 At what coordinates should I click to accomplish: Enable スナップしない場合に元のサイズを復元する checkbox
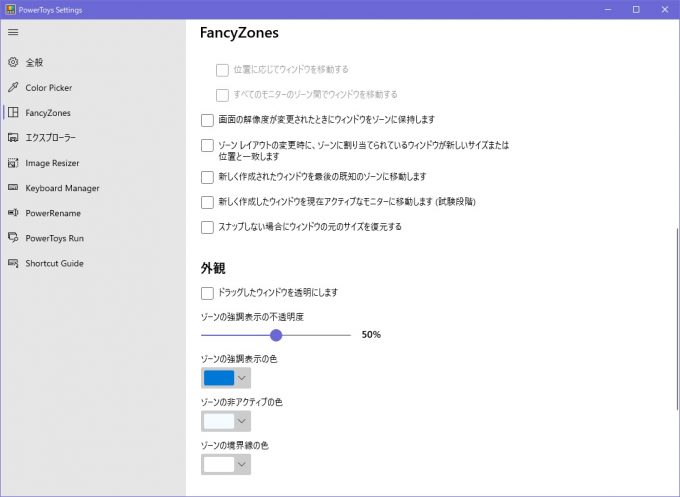207,227
